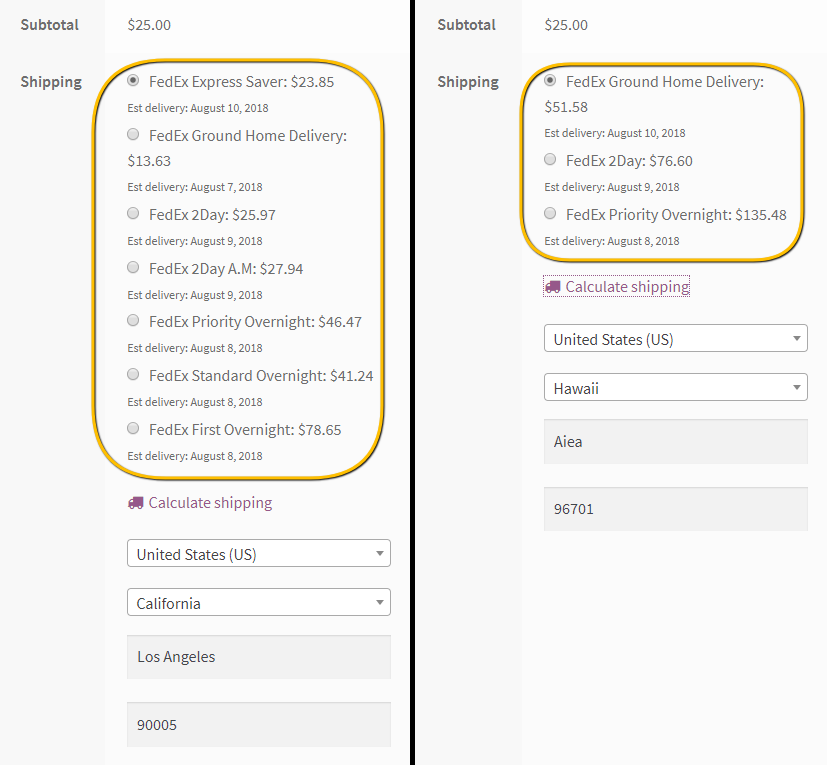This screenshot has height=765, width=827.
Task: Choose FedEx 2Day A.M $27.94 radio button
Action: coord(133,267)
